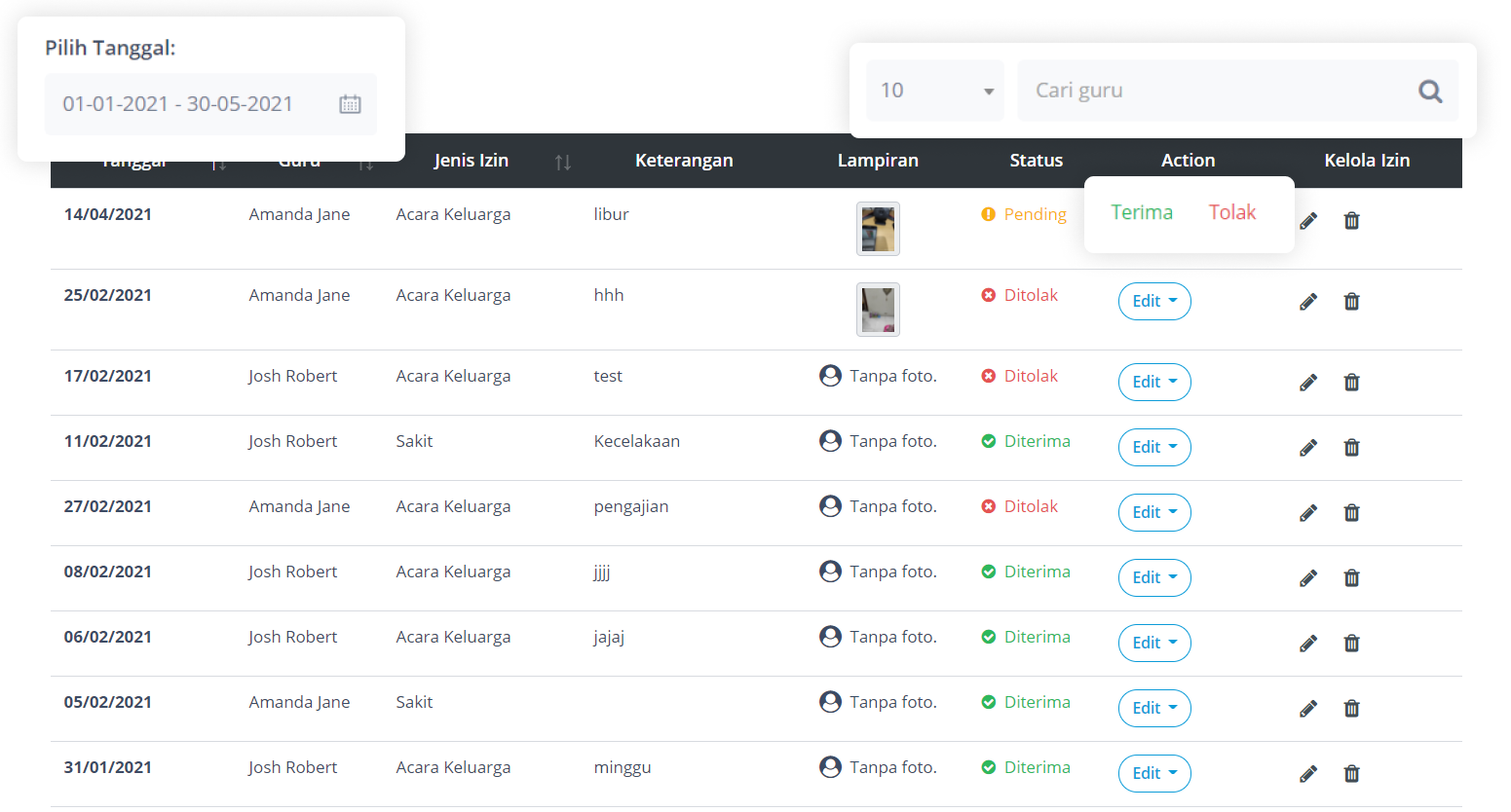1511x812 pixels.
Task: Click trash icon for 11/02/2021 row
Action: pyautogui.click(x=1351, y=448)
